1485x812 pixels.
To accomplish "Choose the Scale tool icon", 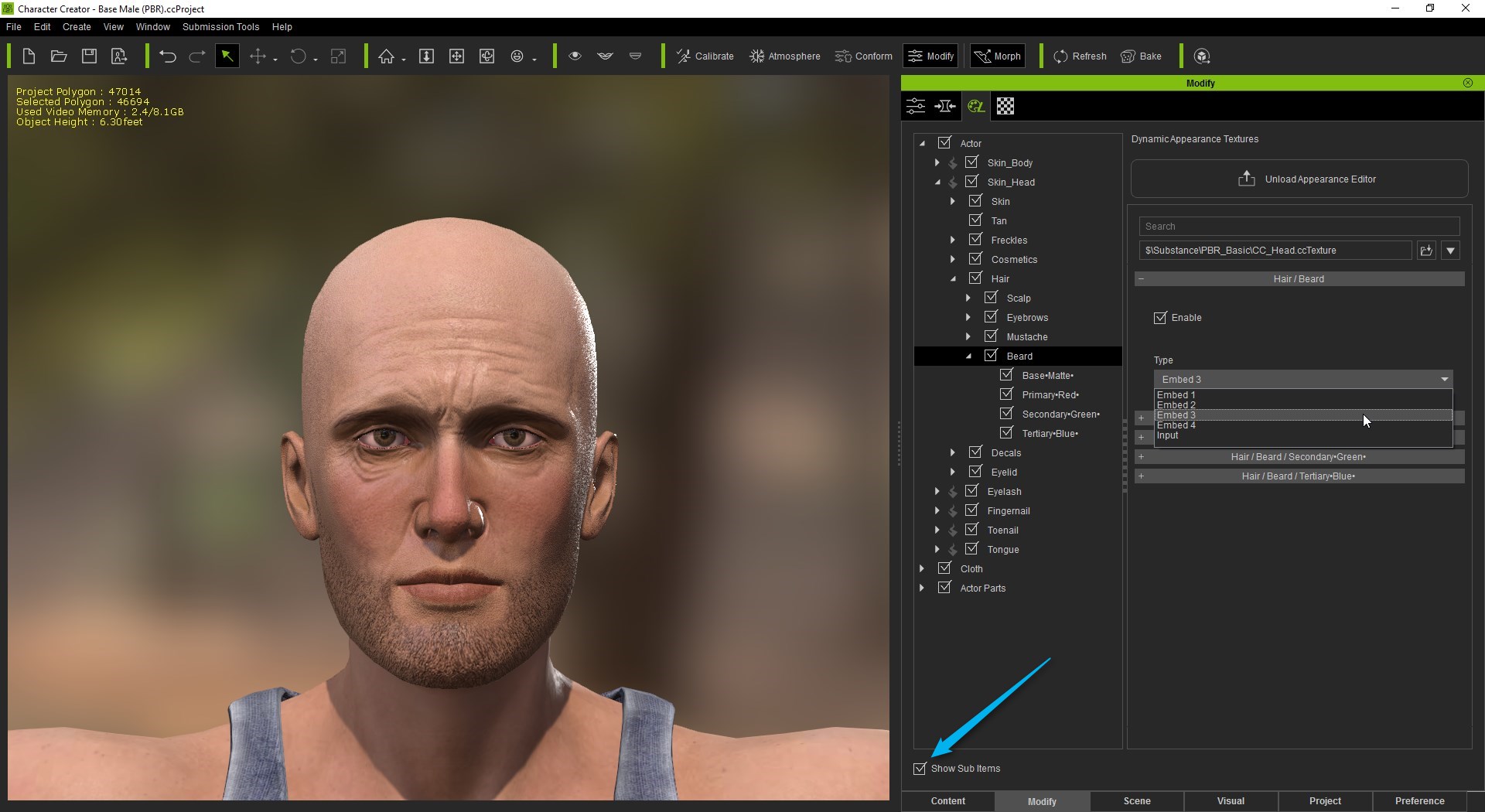I will pyautogui.click(x=338, y=56).
